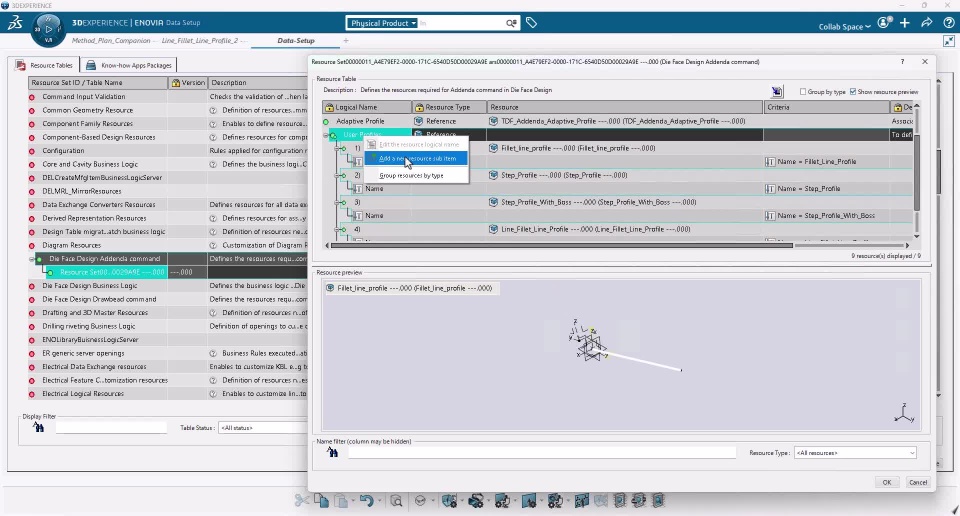Open the 3DEXPERIENCE compass
Image resolution: width=960 pixels, height=516 pixels.
(48, 29)
